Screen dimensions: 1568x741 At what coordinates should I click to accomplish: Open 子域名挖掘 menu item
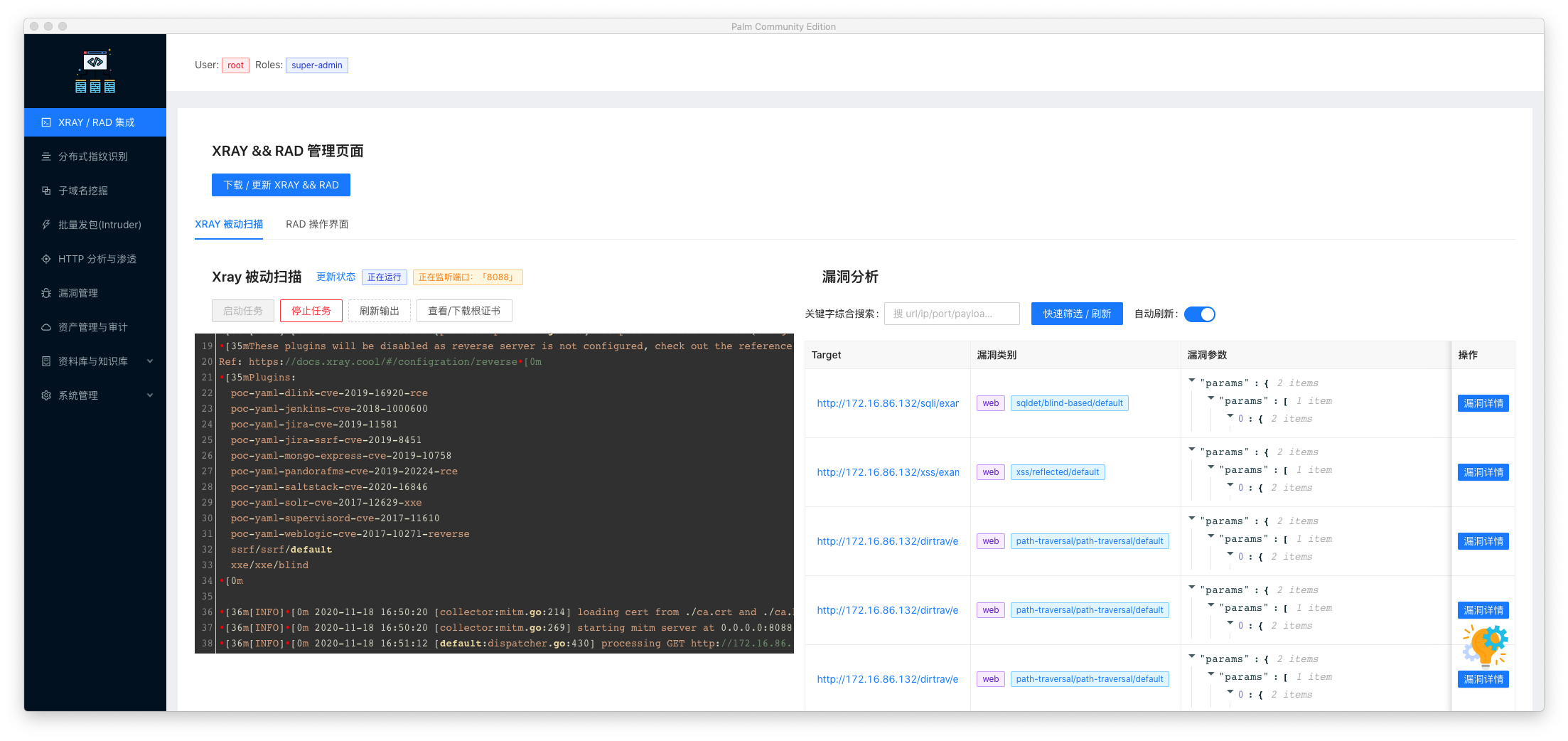(95, 191)
